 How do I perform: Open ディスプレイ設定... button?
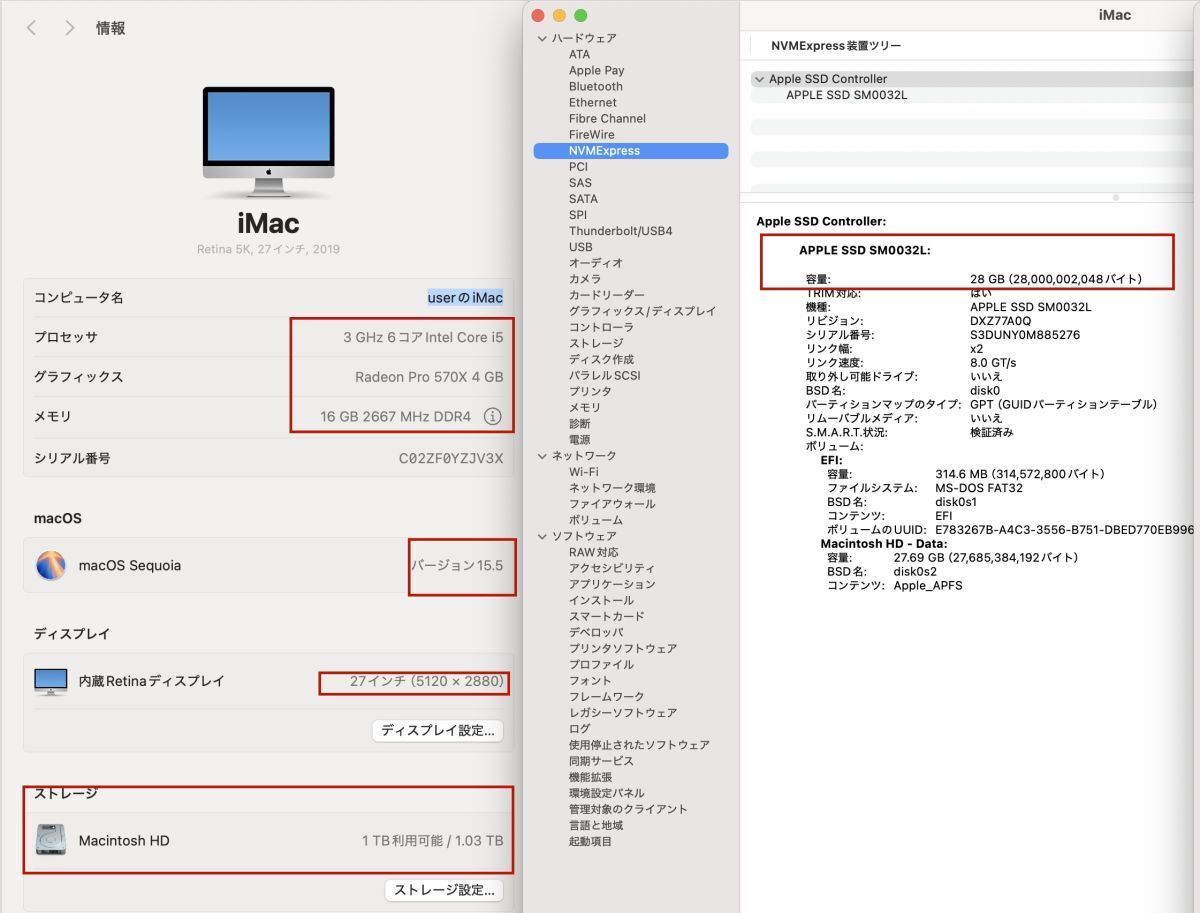point(438,730)
